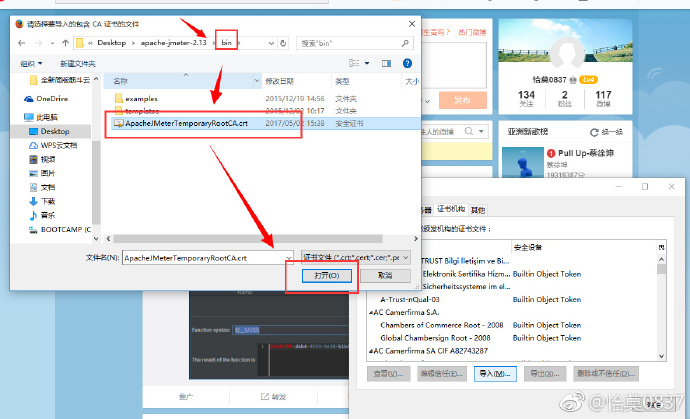
Task: Switch to 其他 (Others) tab
Action: coord(478,210)
